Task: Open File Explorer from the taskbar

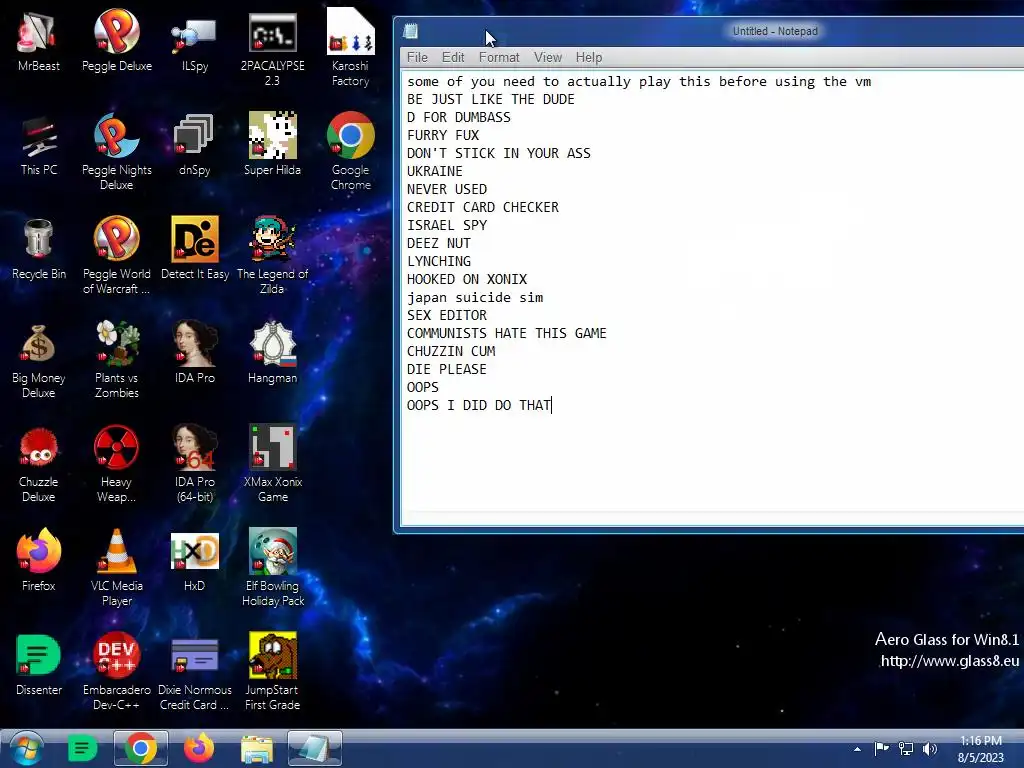Action: 257,748
